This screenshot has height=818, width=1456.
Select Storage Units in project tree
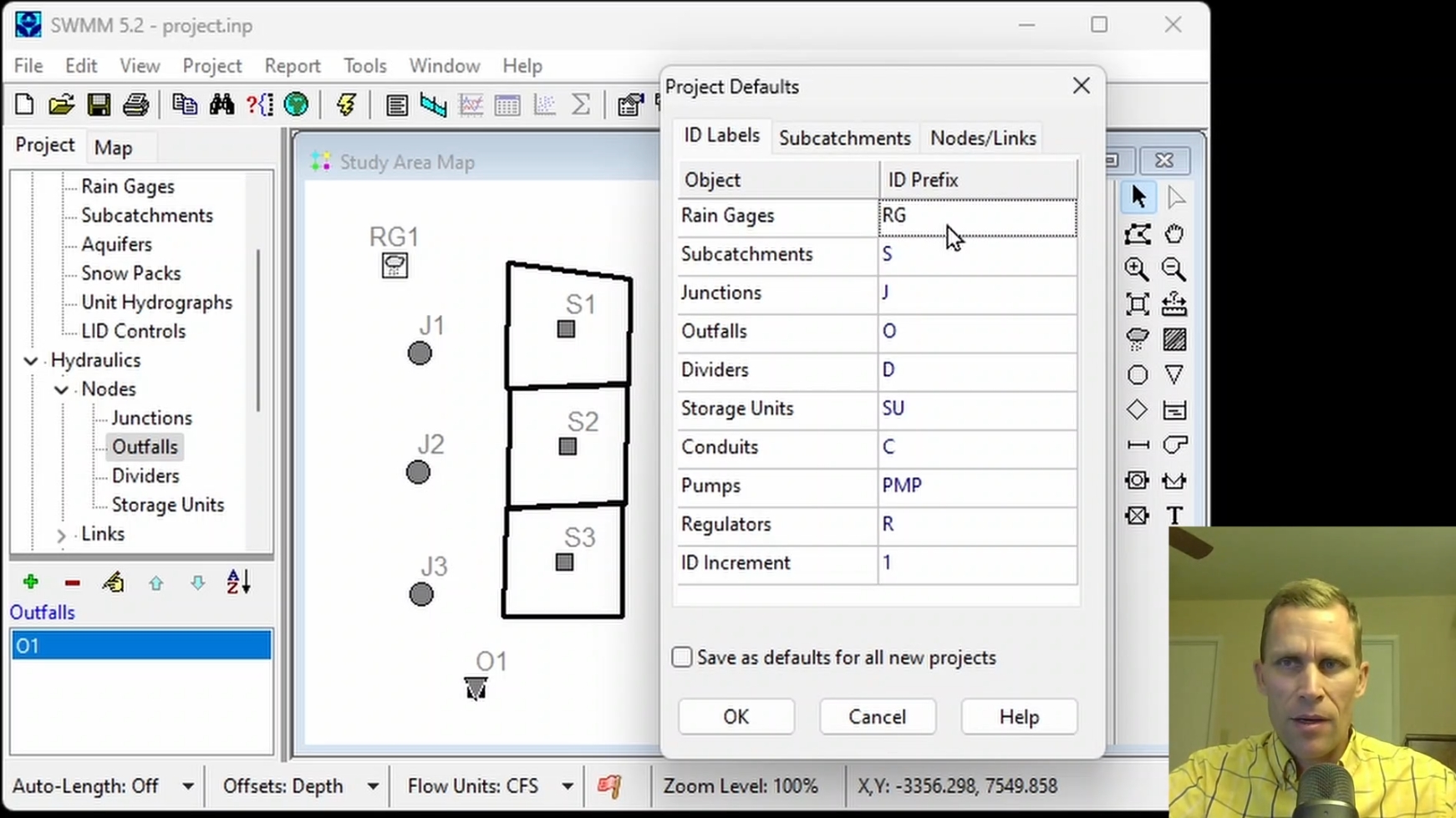point(168,505)
